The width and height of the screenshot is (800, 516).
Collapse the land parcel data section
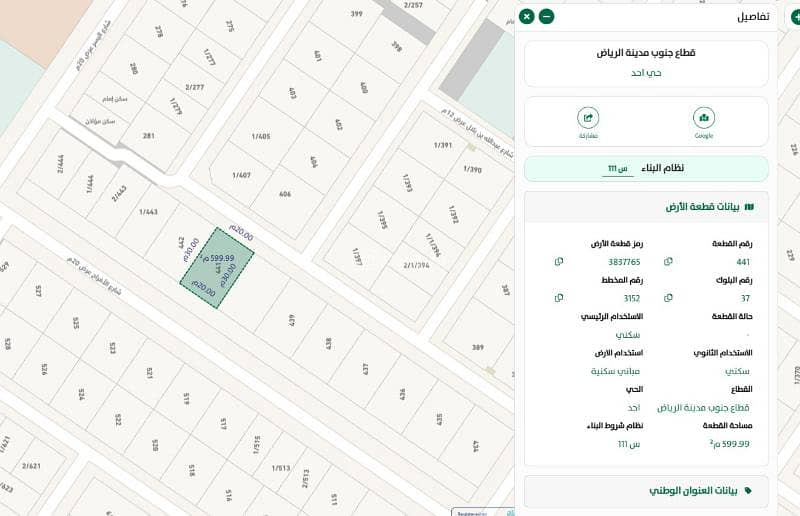646,207
